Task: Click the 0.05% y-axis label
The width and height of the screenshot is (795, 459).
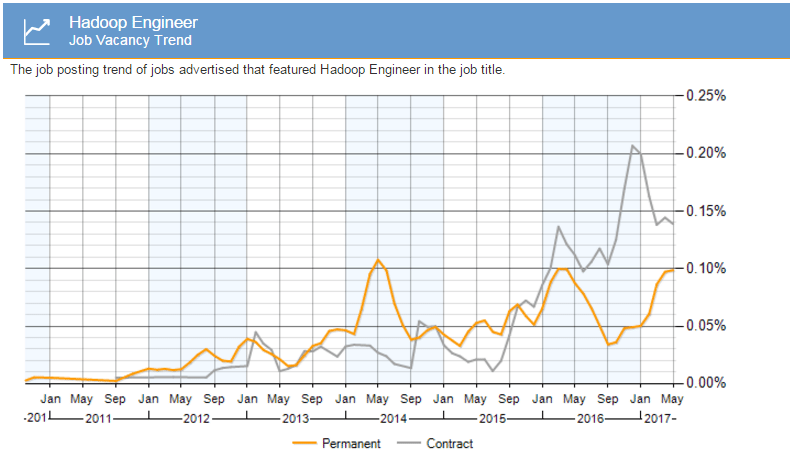Action: 706,325
